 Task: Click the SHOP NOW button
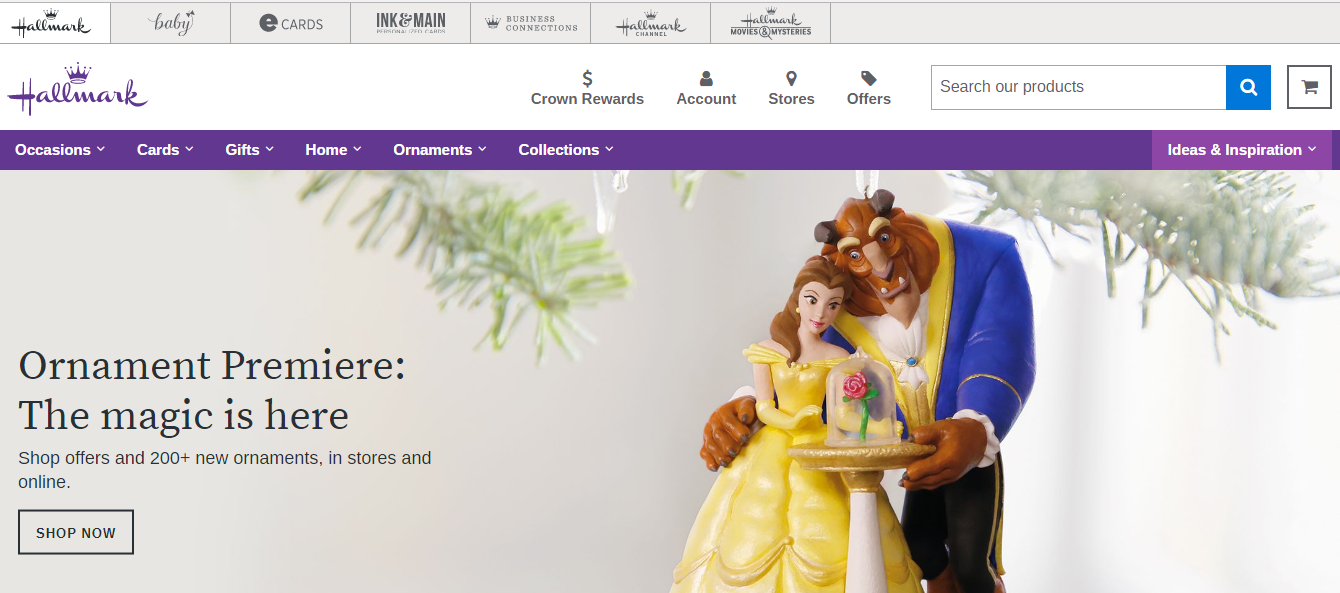click(x=76, y=532)
